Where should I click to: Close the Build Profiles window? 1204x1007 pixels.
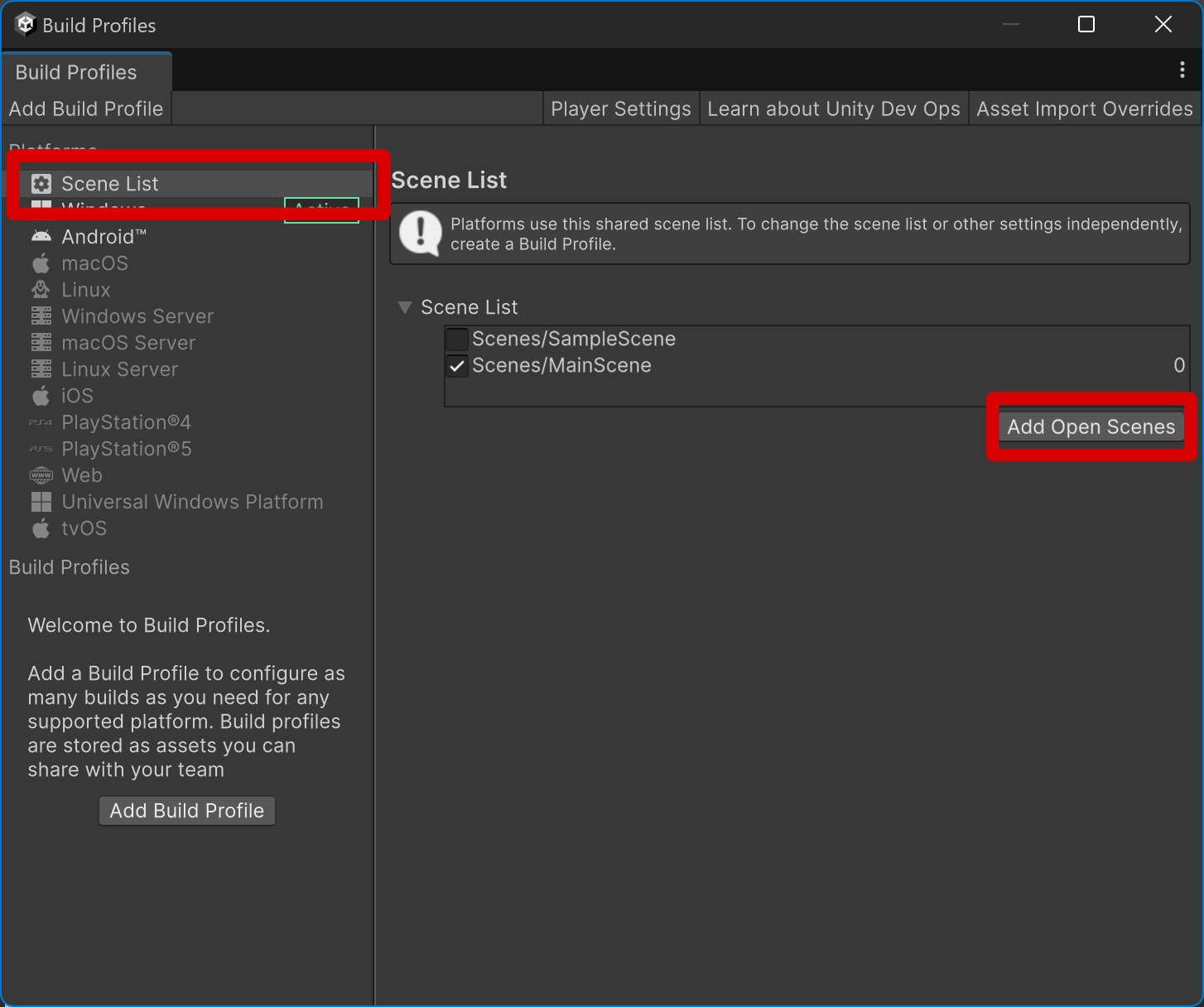[x=1163, y=25]
